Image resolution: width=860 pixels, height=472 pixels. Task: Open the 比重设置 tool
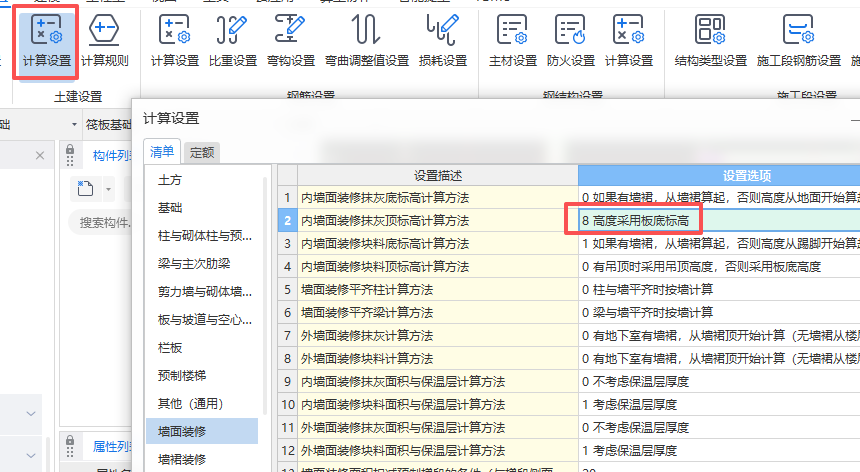tap(233, 42)
